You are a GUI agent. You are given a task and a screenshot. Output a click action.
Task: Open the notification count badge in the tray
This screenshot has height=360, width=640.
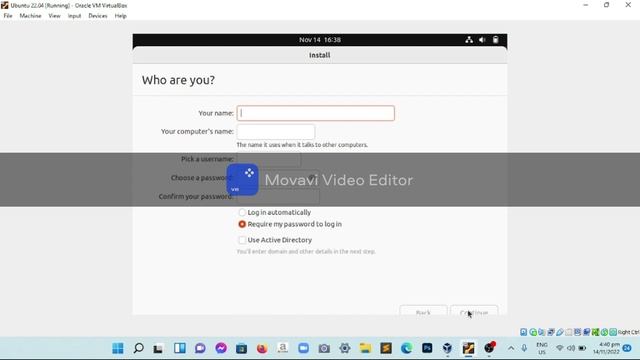[x=627, y=348]
